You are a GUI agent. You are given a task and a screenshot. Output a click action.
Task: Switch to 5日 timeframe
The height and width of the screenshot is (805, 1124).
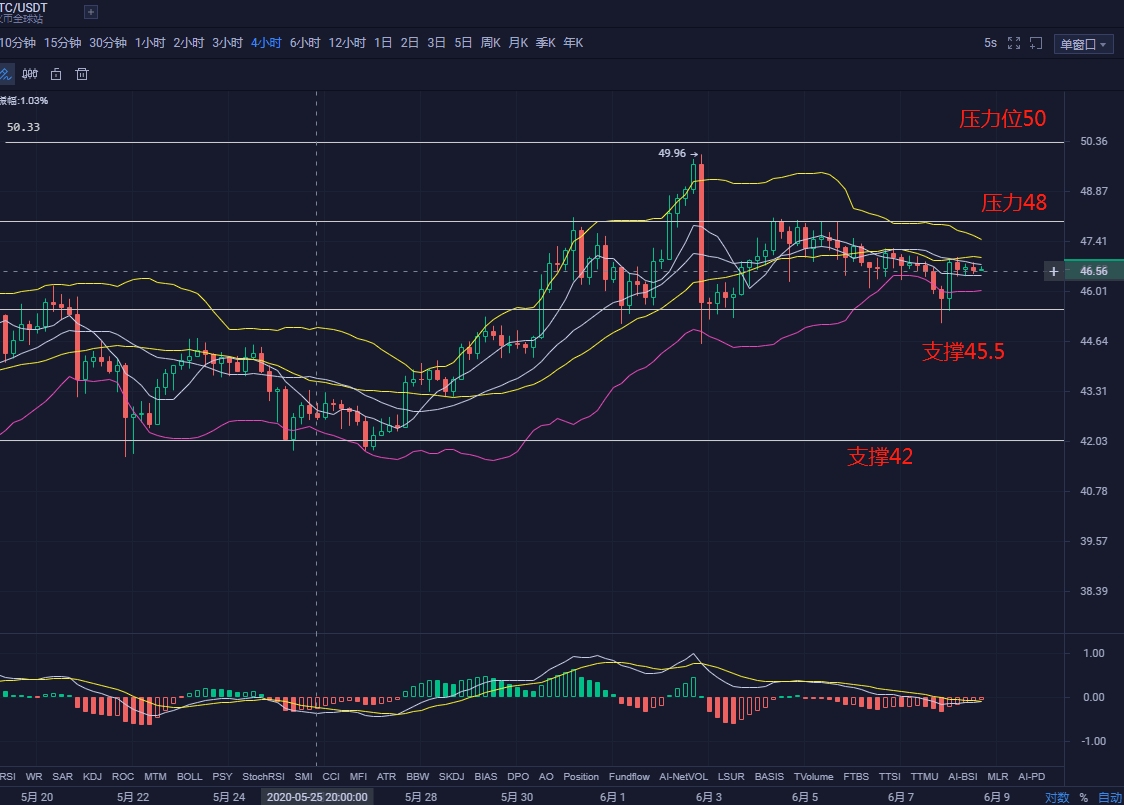tap(463, 43)
